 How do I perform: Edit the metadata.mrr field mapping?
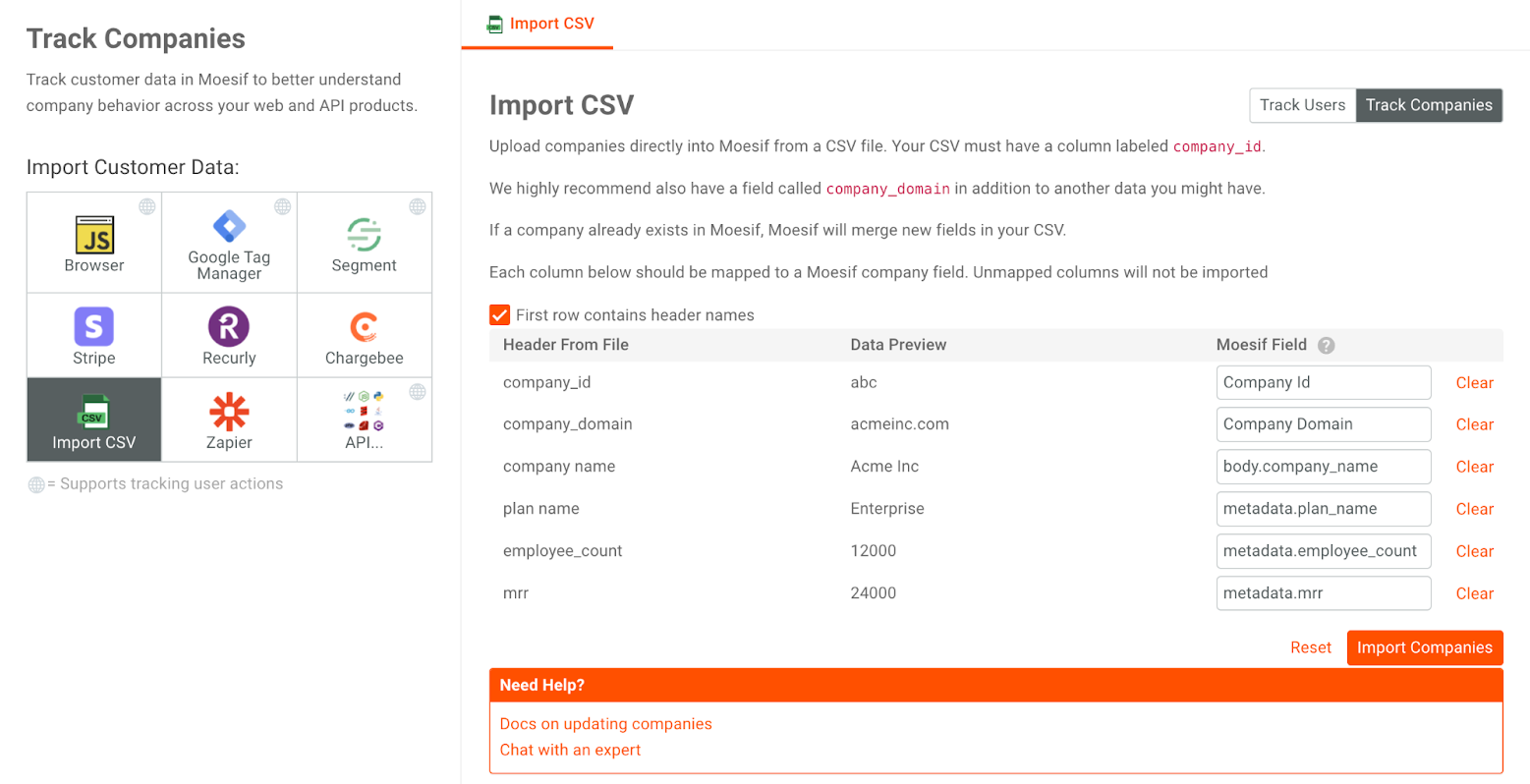(1324, 593)
